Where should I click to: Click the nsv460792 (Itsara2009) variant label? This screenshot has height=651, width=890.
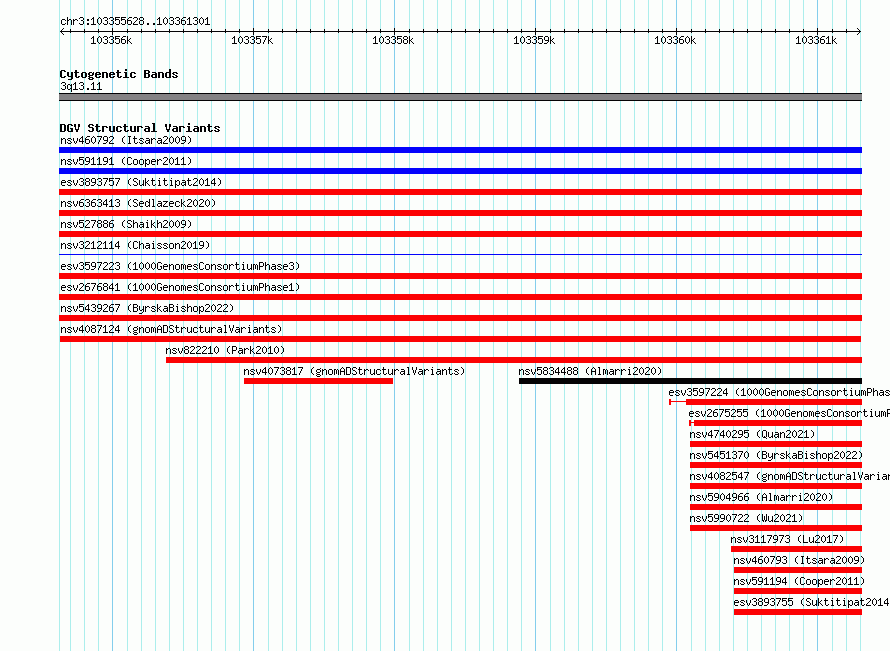tap(126, 140)
